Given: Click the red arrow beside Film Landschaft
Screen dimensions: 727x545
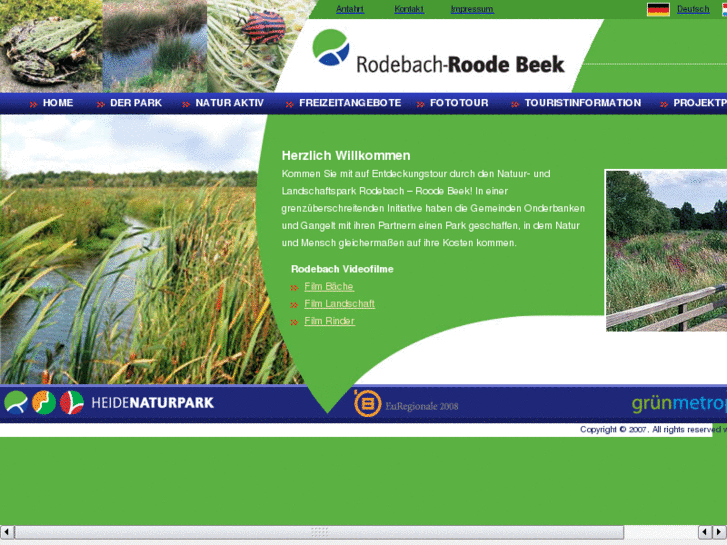Looking at the screenshot, I should click(294, 305).
